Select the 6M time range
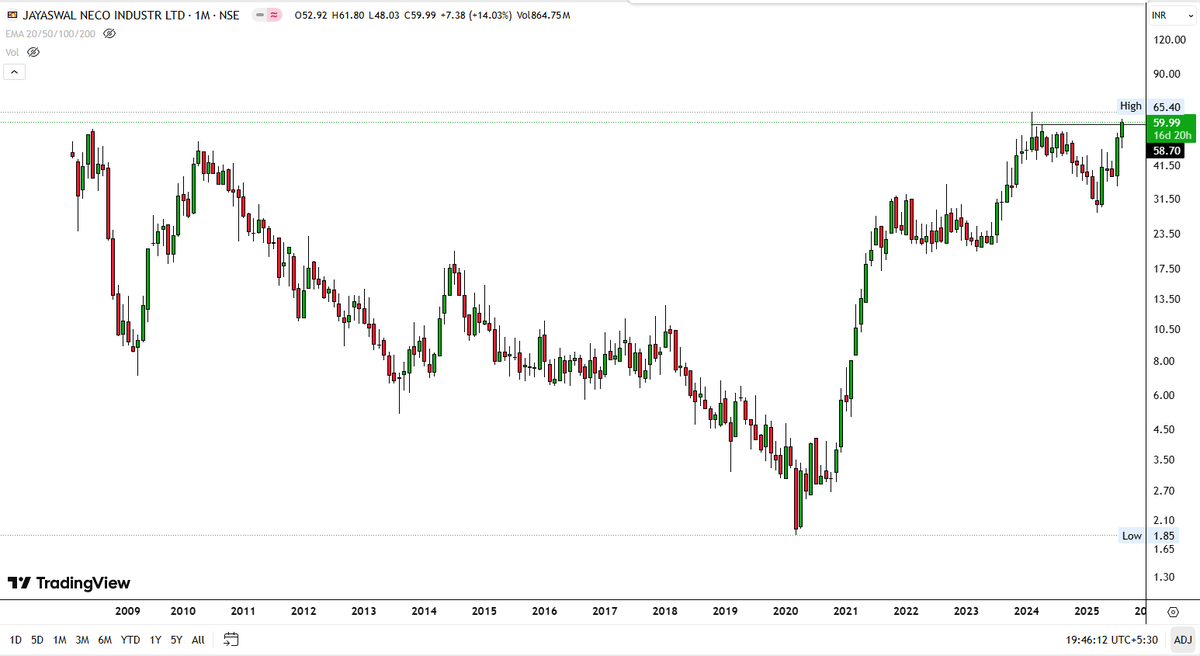The width and height of the screenshot is (1200, 656). [x=105, y=639]
